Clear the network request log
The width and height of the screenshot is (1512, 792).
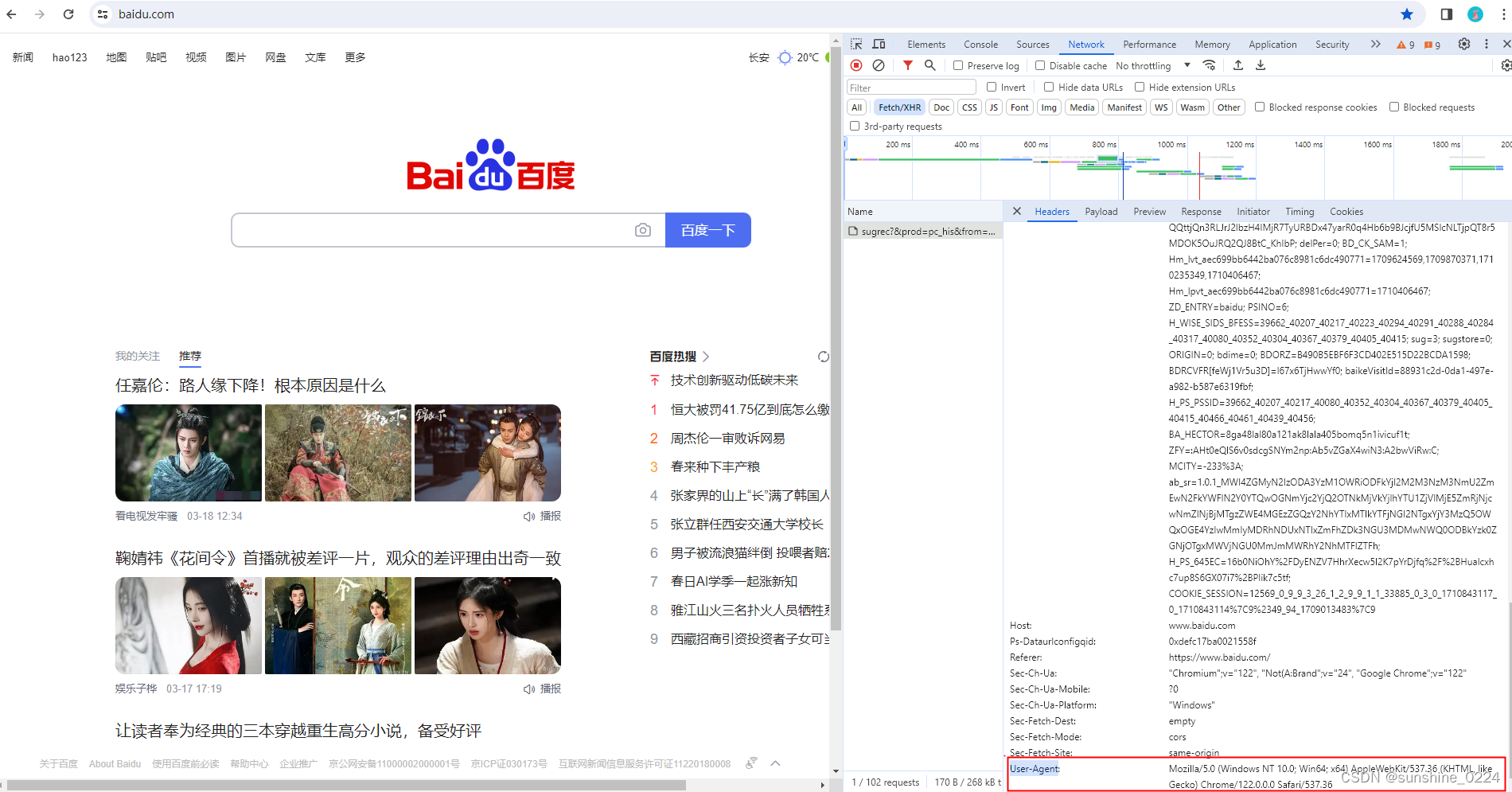tap(879, 65)
